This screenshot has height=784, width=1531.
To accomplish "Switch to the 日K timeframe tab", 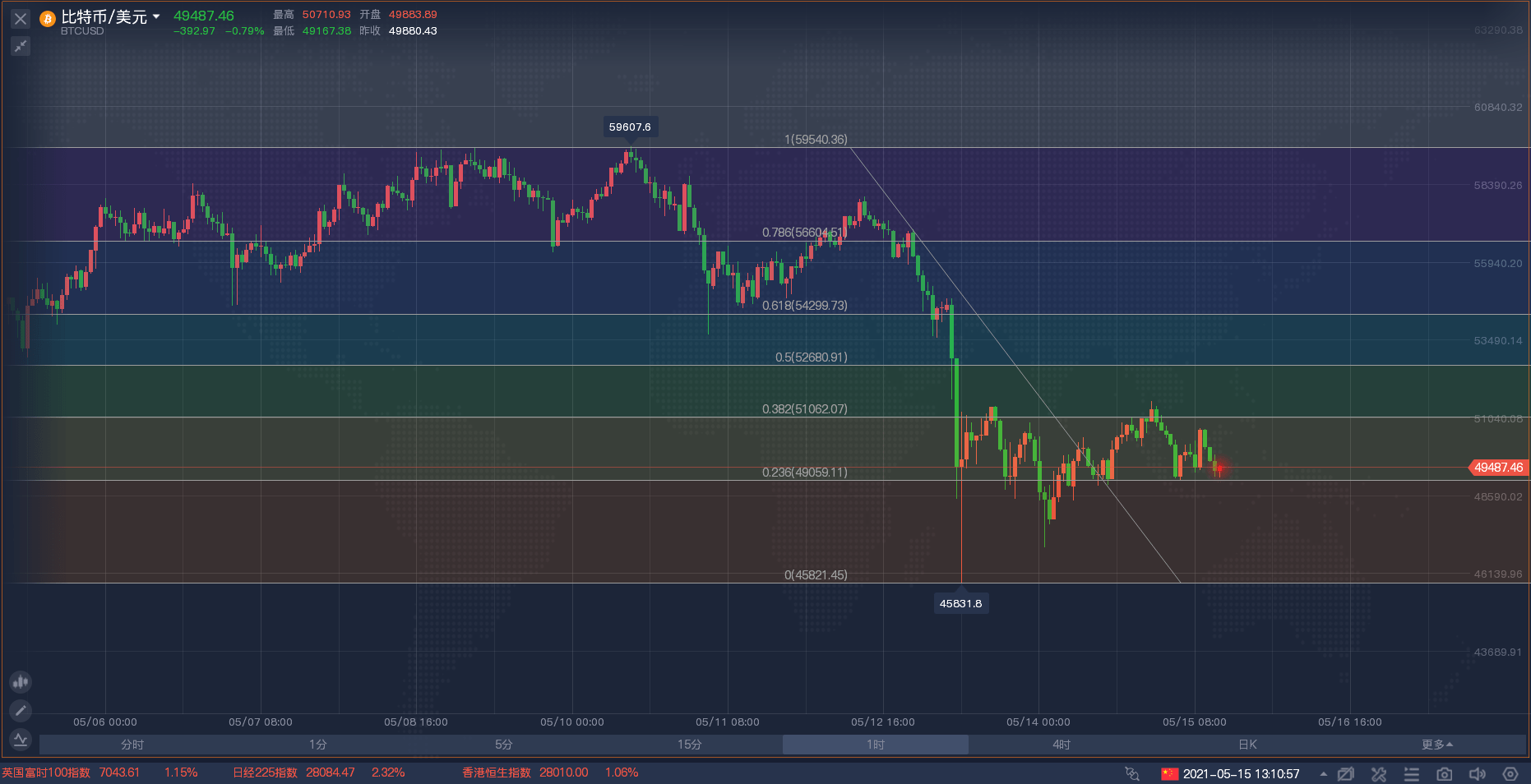I will (x=1247, y=745).
